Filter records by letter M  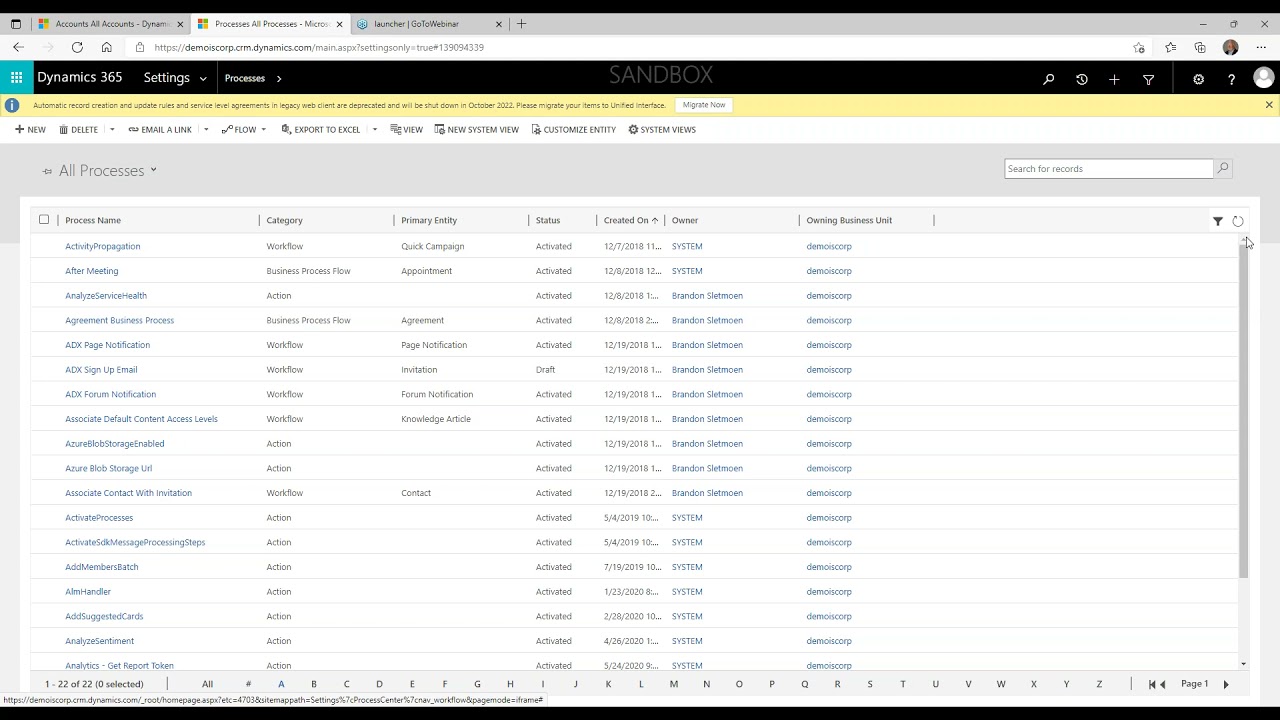click(x=674, y=684)
